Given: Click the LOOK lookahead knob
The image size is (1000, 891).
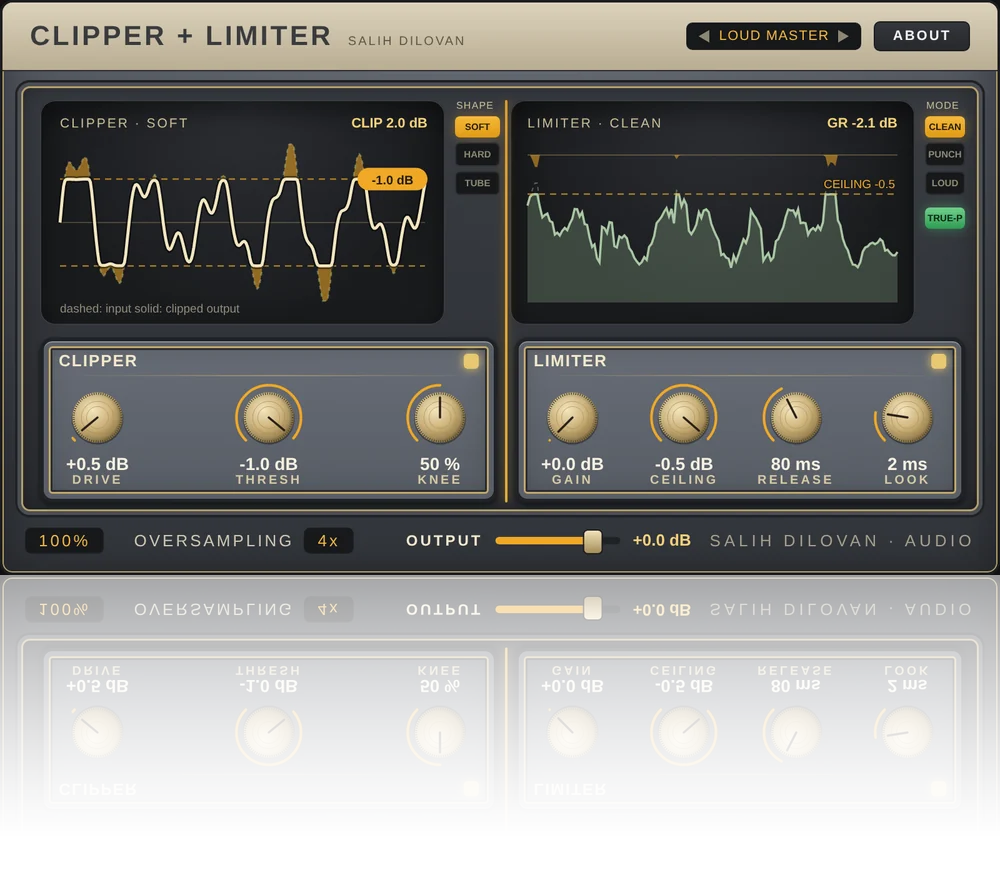Looking at the screenshot, I should point(906,417).
